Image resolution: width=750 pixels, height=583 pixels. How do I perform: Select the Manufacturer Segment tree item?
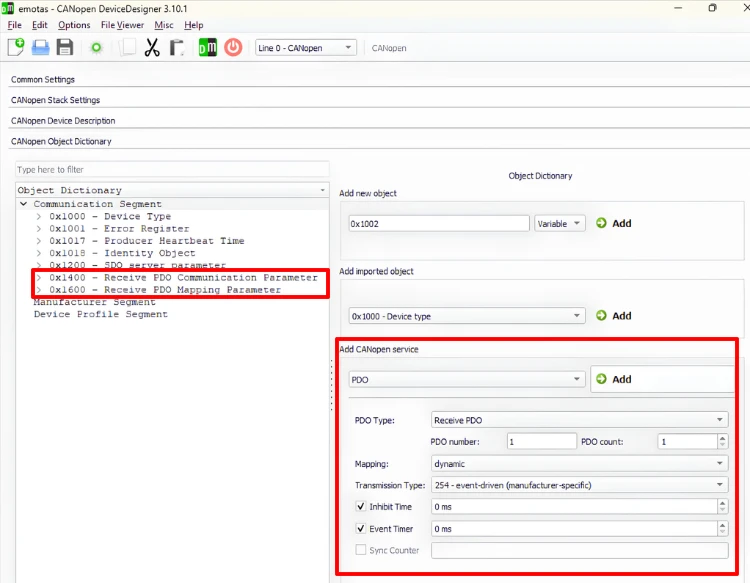[94, 302]
